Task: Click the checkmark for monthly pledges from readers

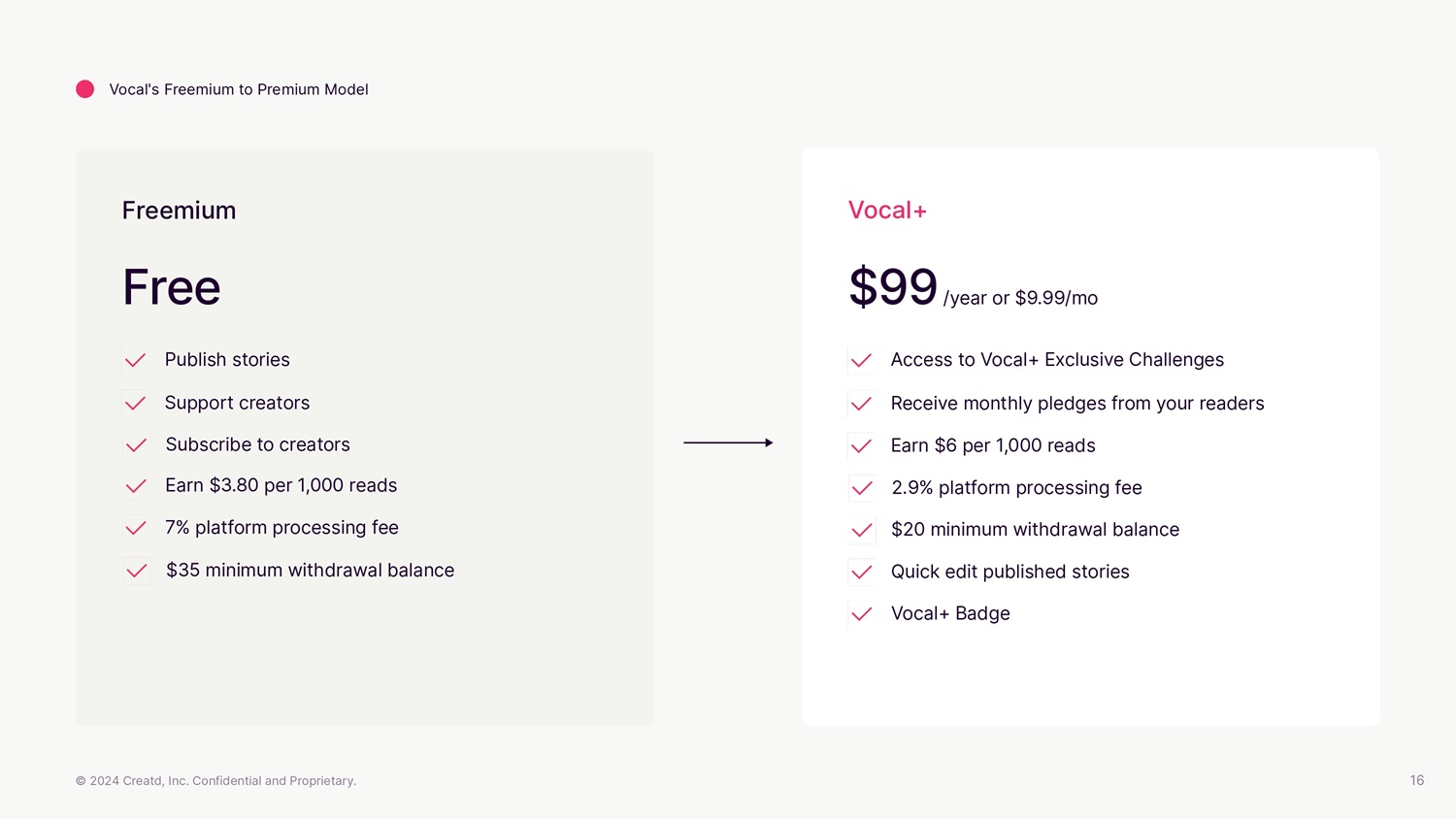Action: pos(861,404)
